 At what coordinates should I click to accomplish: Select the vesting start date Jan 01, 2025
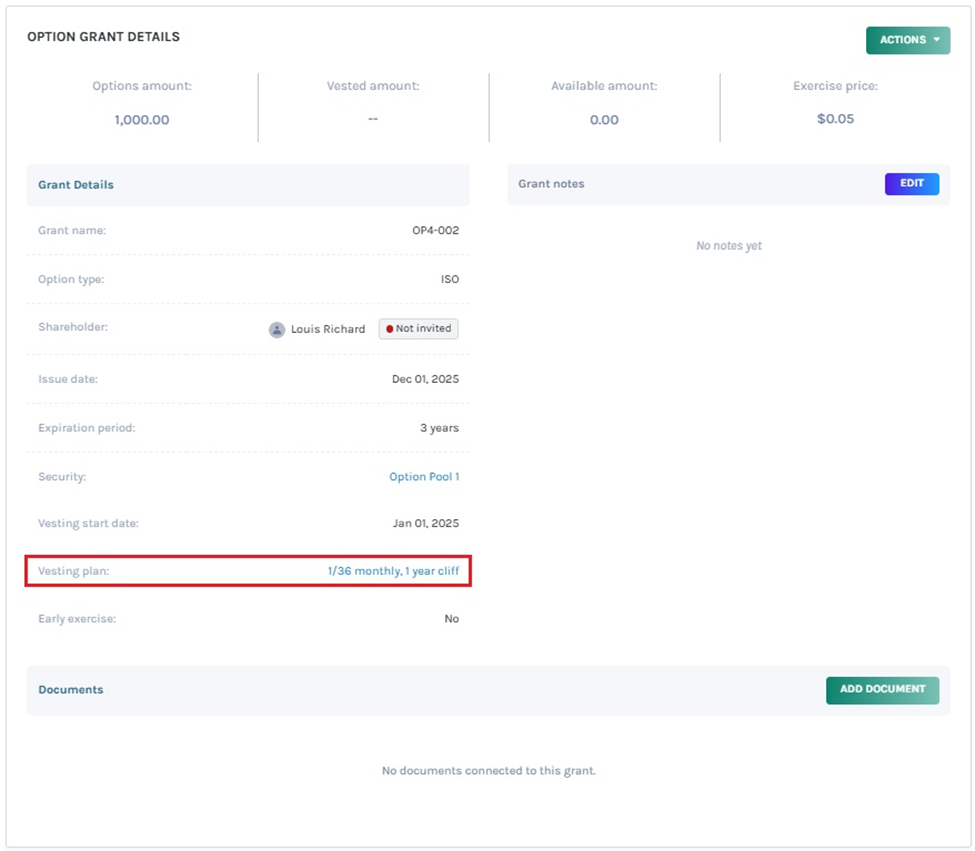(425, 523)
